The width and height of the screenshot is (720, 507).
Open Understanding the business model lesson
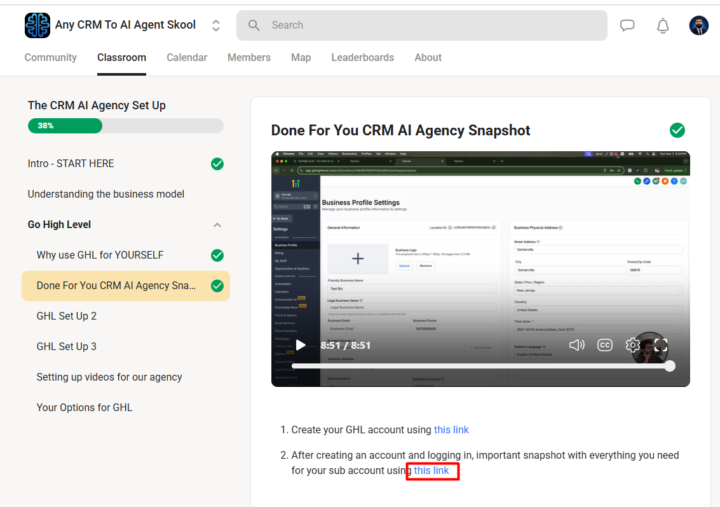point(106,194)
